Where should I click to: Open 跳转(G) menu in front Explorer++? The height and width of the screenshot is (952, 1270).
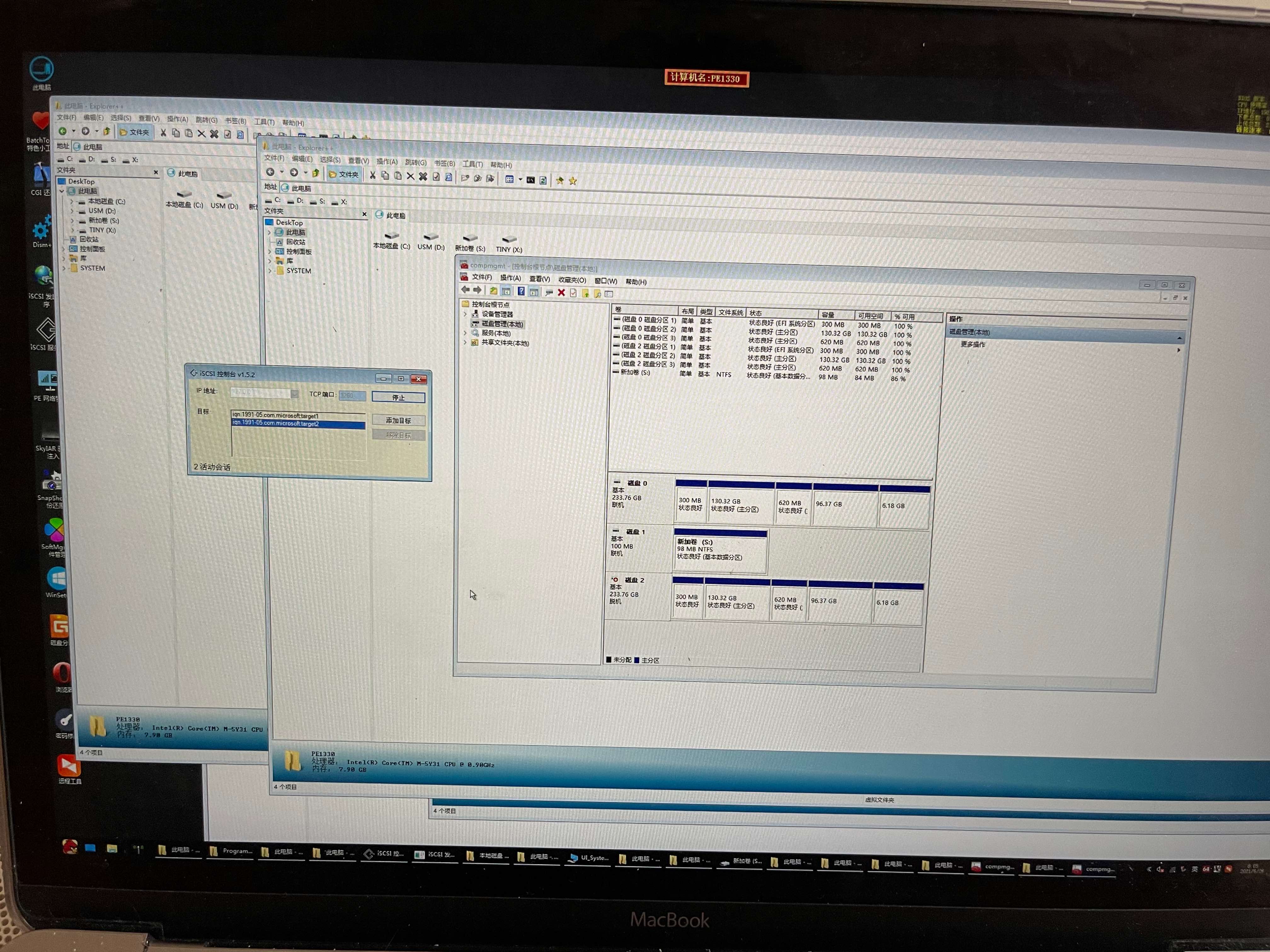[x=416, y=162]
